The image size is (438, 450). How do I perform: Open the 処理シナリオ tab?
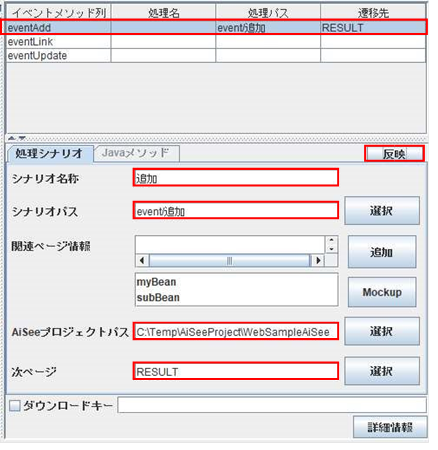49,153
